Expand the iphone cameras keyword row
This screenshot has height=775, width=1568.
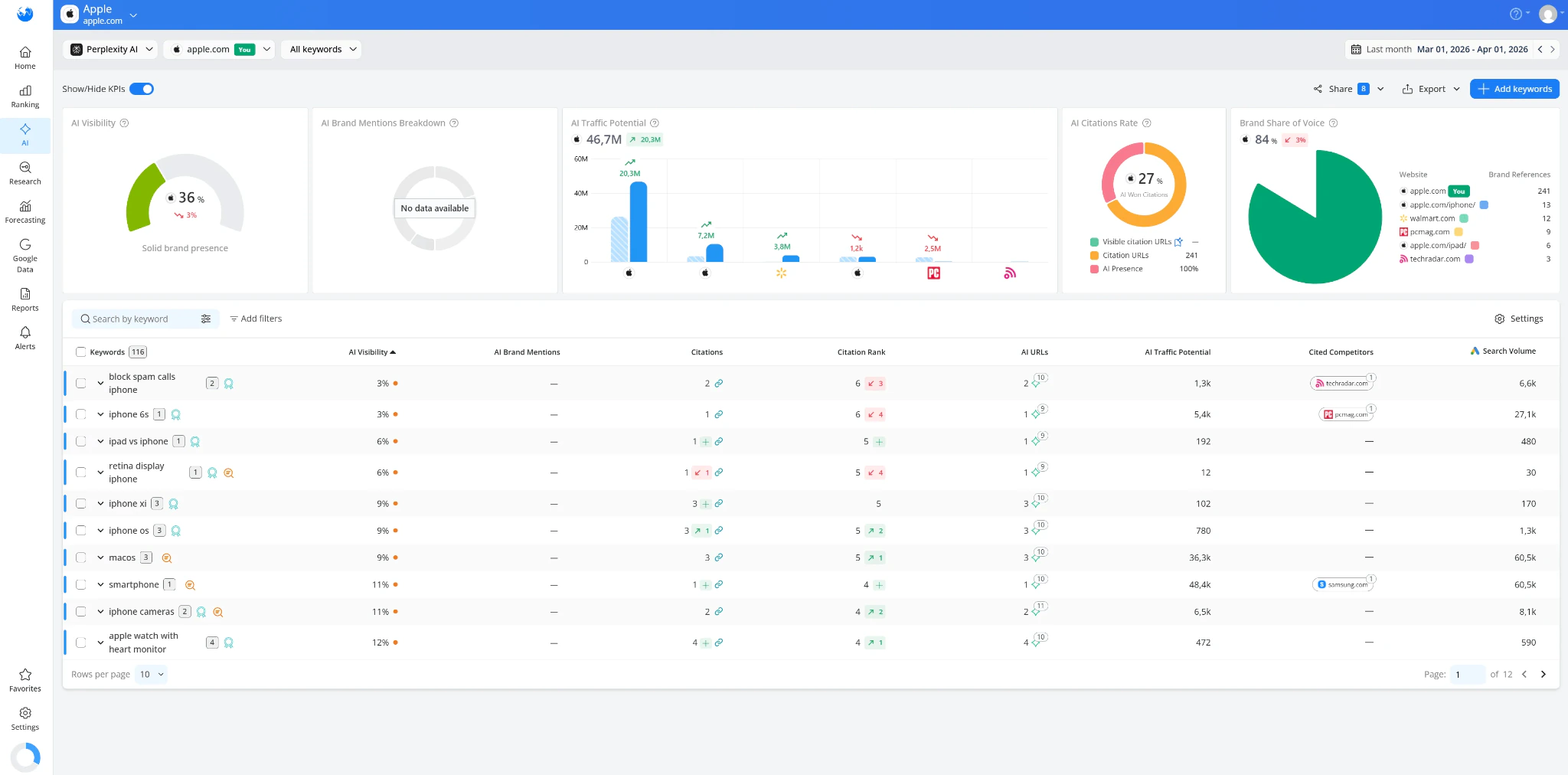click(100, 612)
